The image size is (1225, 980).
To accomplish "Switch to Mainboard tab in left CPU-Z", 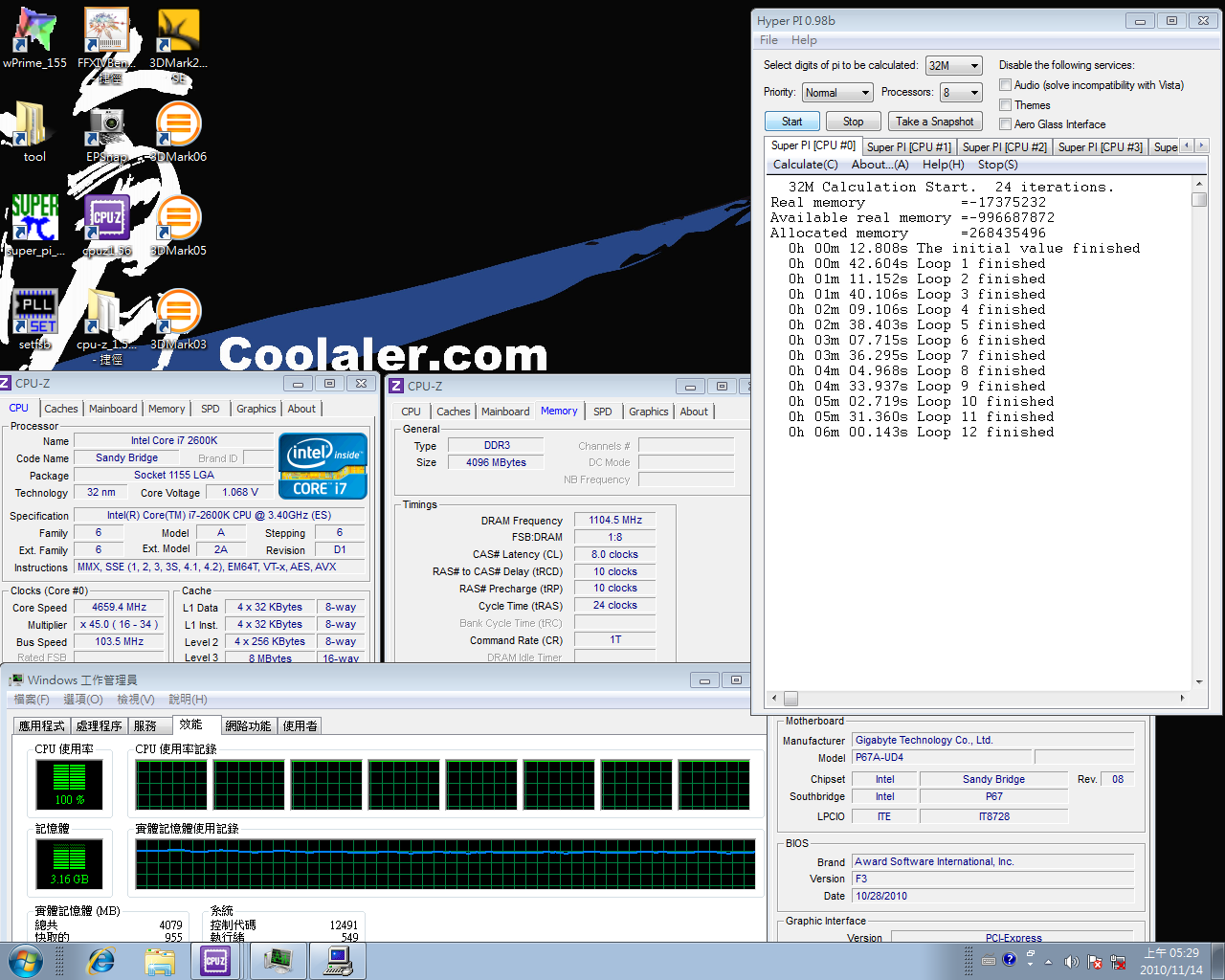I will [x=113, y=409].
